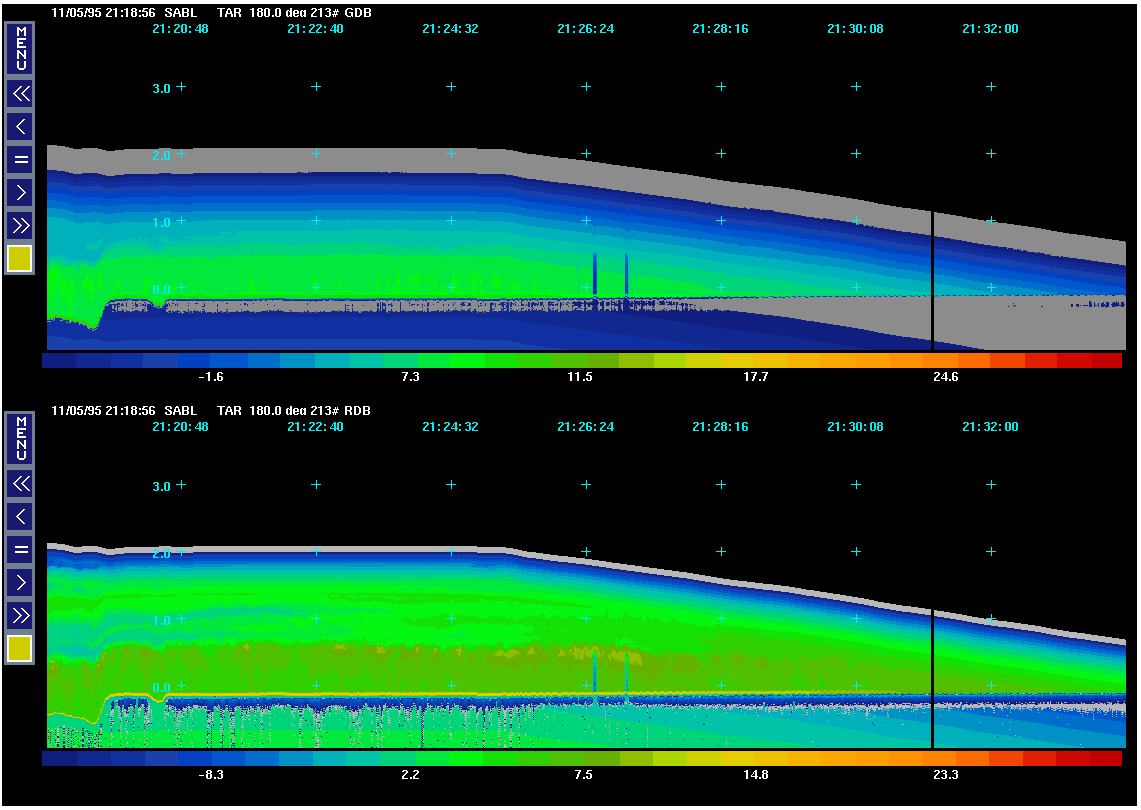Click the single-right arrow in the bottom RDB panel
Viewport: 1141px width, 810px height.
pyautogui.click(x=20, y=582)
